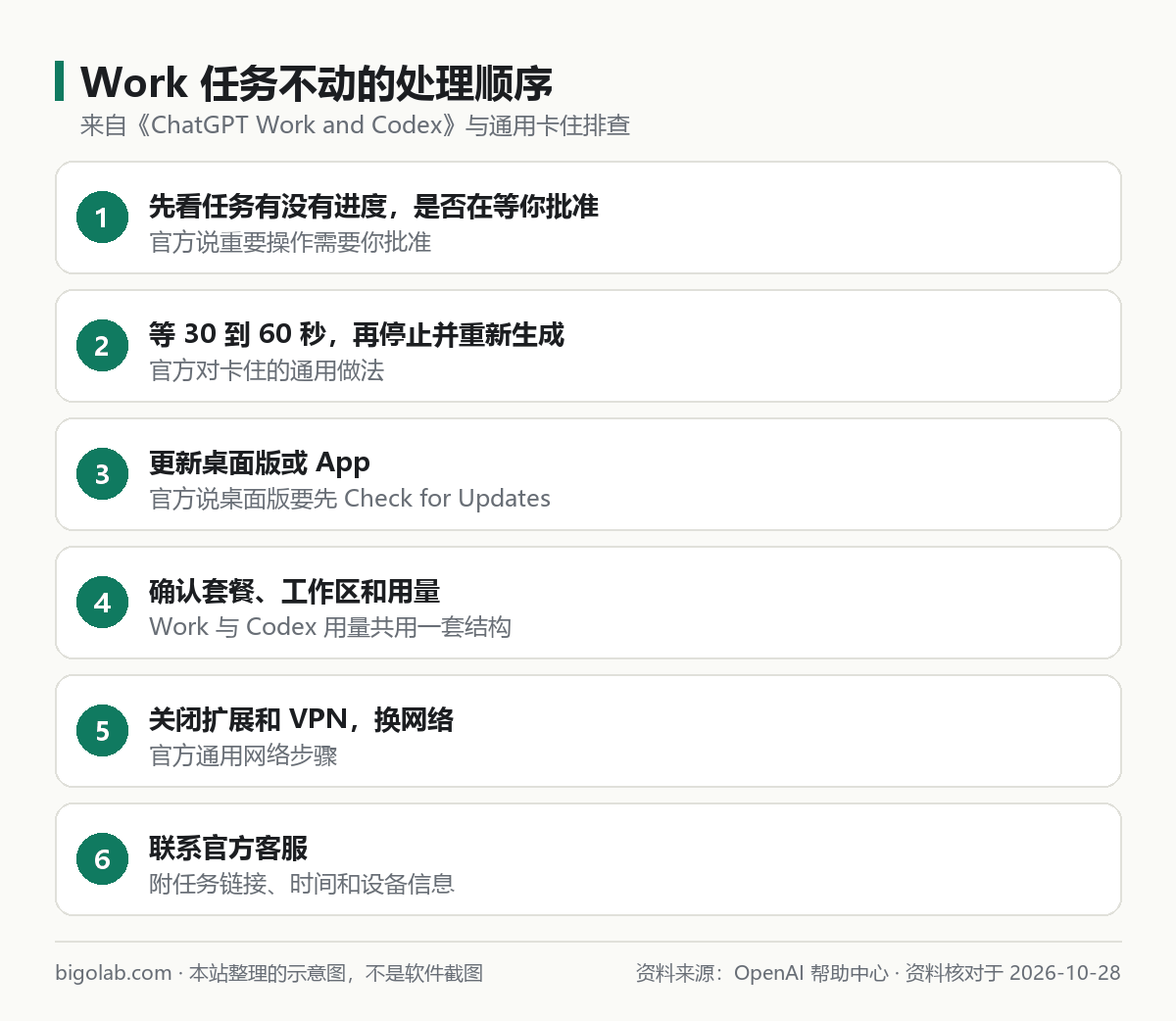Click the number 5 step circle
The height and width of the screenshot is (1021, 1176).
[x=102, y=731]
